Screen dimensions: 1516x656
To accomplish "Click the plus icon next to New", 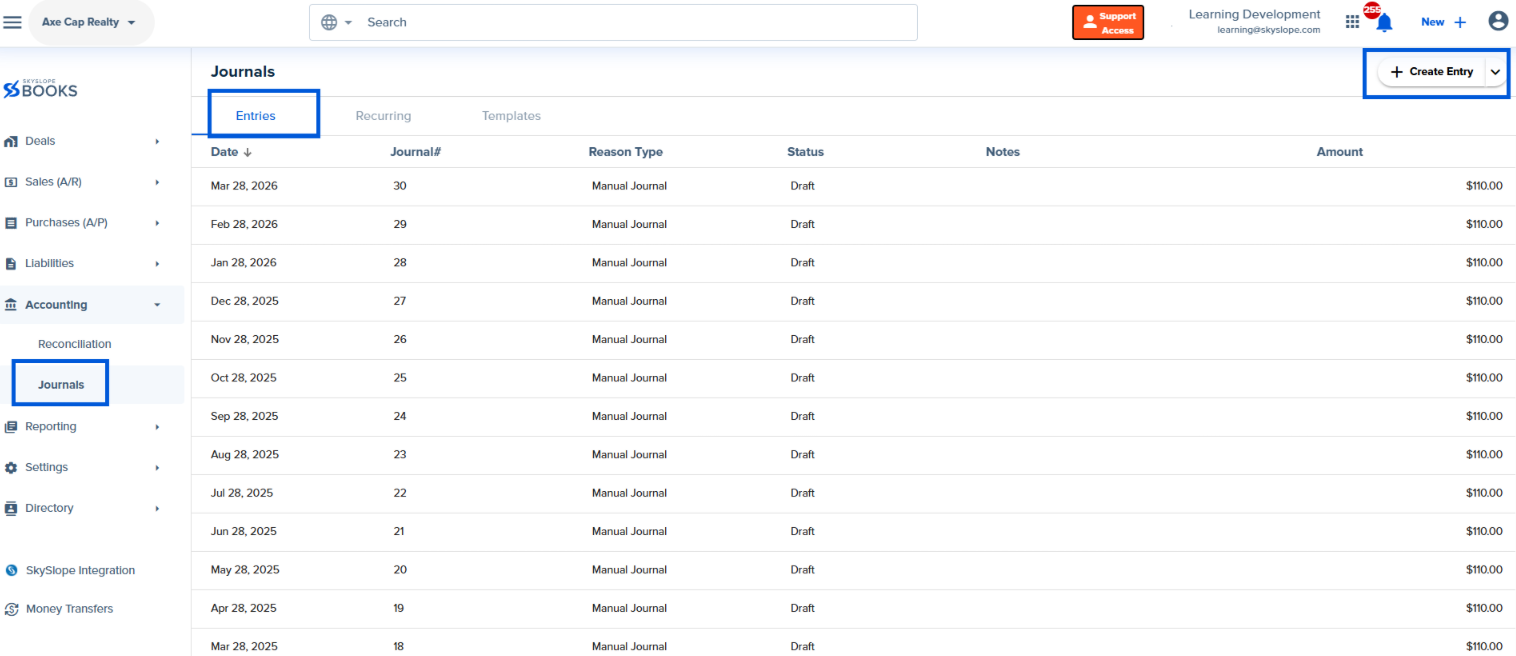I will (x=1459, y=22).
